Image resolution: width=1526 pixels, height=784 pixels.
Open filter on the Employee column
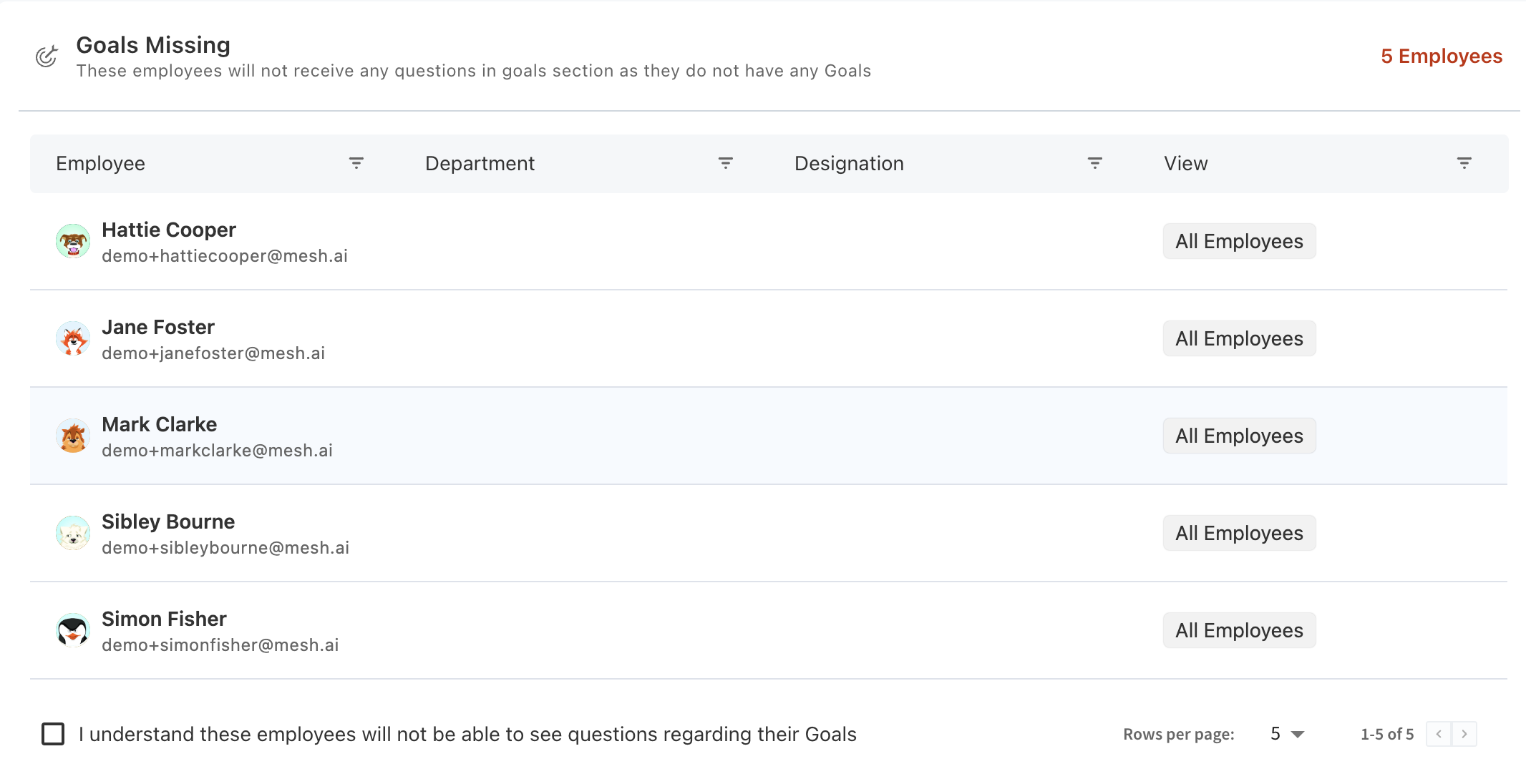pos(356,163)
